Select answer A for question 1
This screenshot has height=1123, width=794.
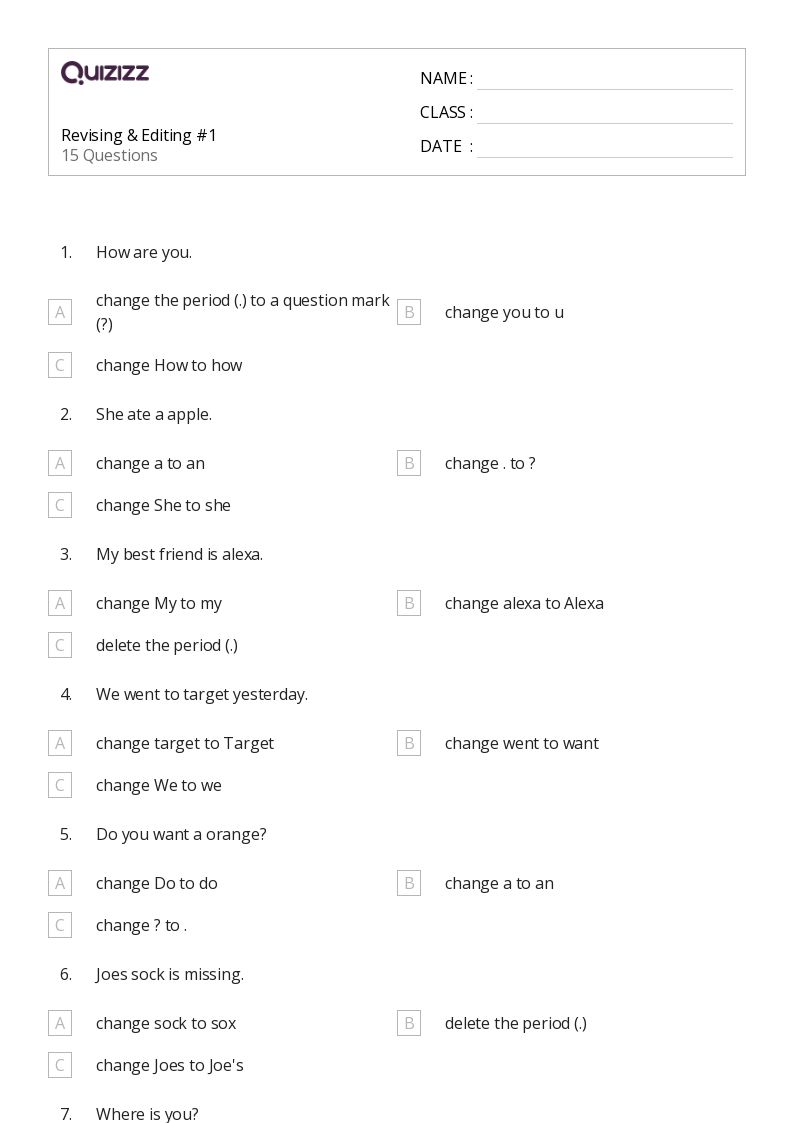(60, 312)
